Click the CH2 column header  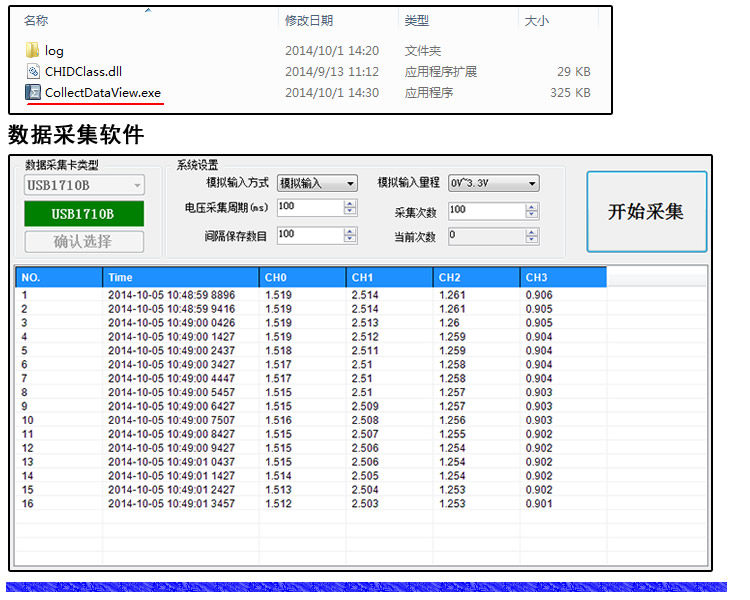click(x=476, y=278)
